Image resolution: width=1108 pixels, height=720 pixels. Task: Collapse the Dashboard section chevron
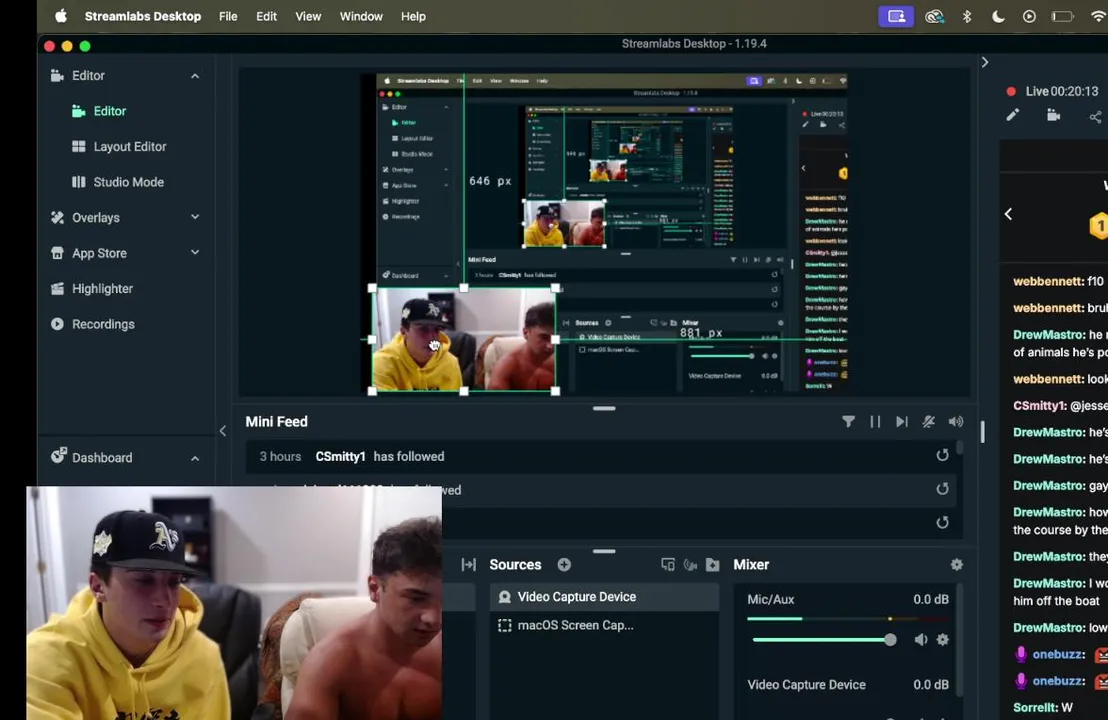click(195, 458)
